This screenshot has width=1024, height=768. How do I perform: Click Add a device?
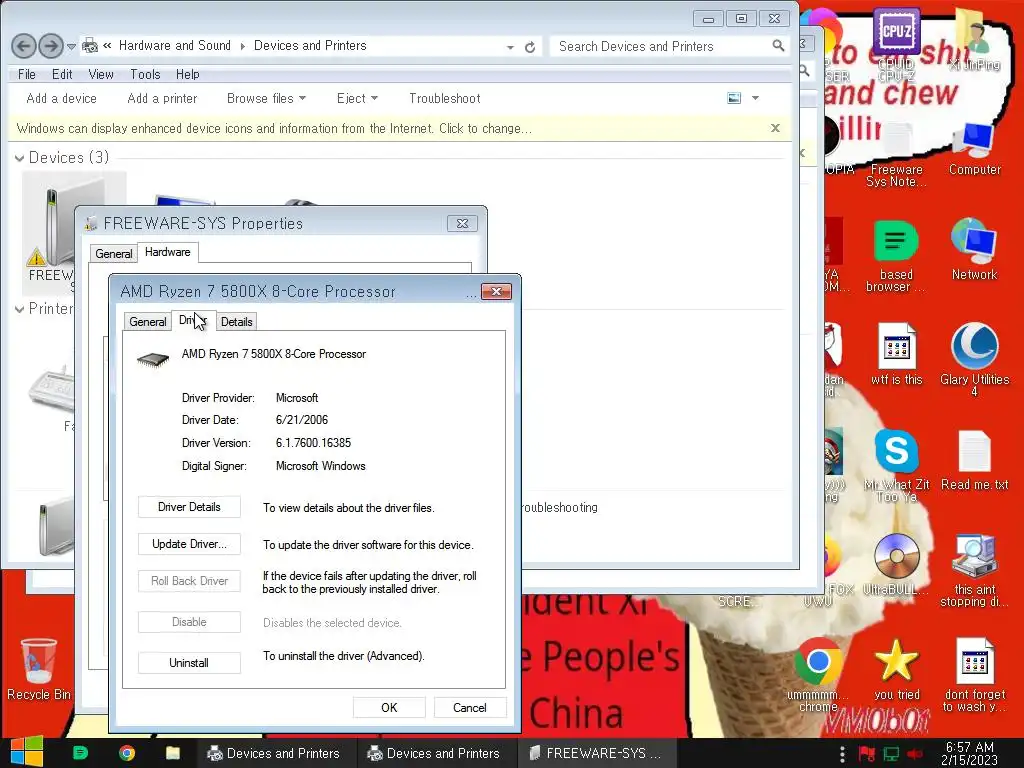click(61, 99)
